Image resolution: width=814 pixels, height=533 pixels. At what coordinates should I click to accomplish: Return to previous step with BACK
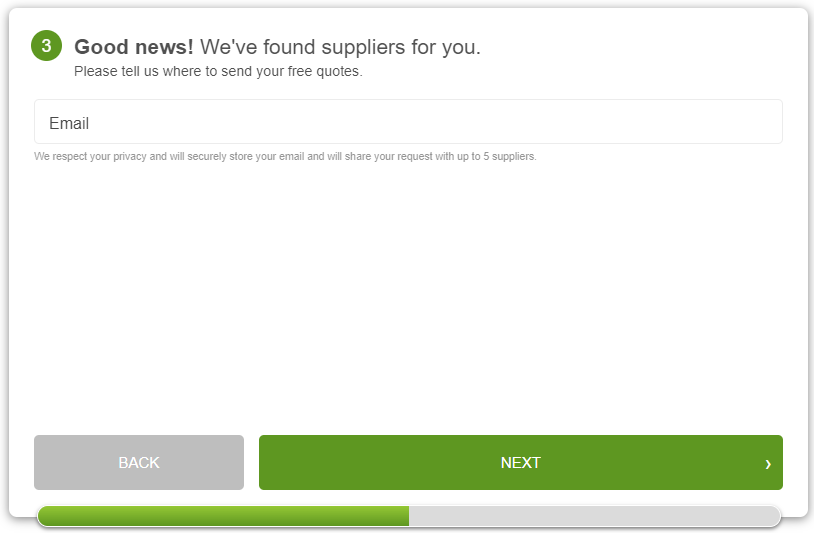(x=139, y=462)
